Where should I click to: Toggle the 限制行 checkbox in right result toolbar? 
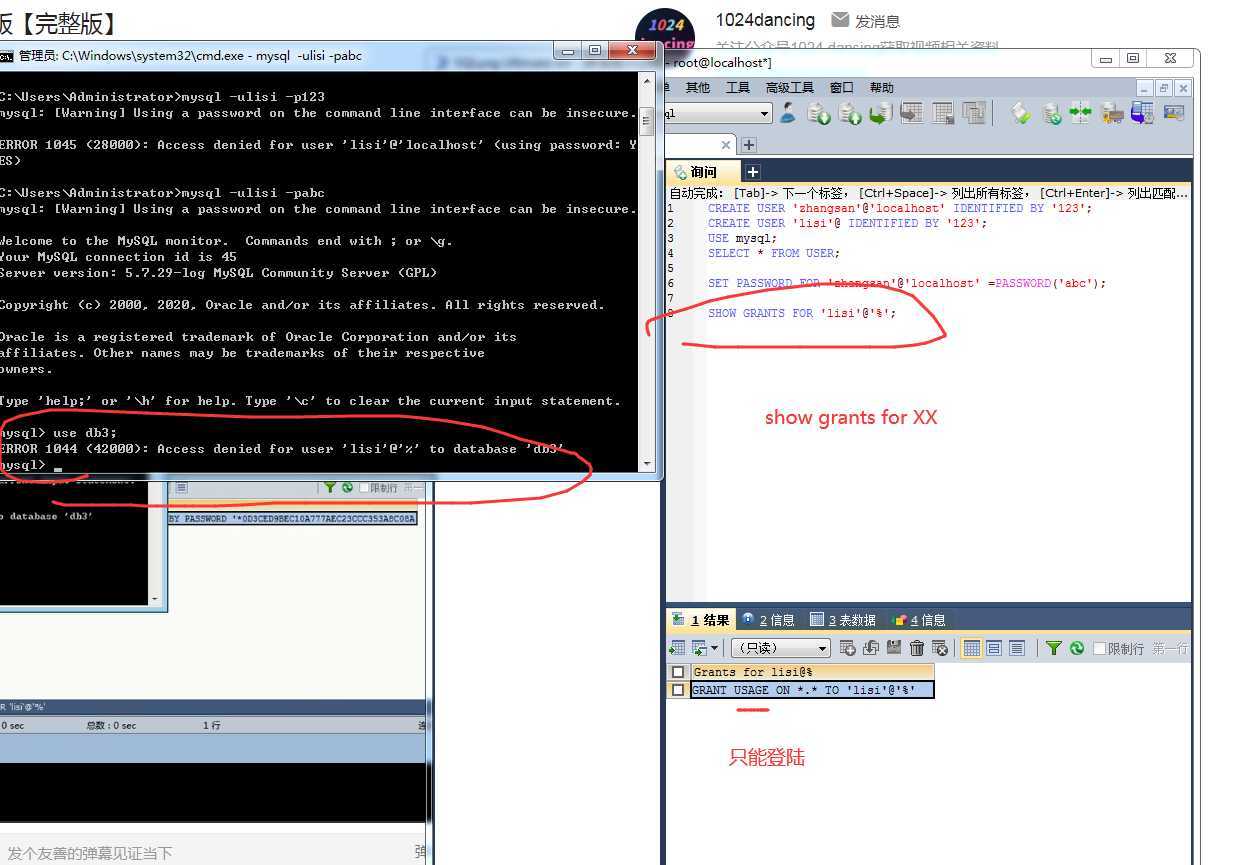1099,648
